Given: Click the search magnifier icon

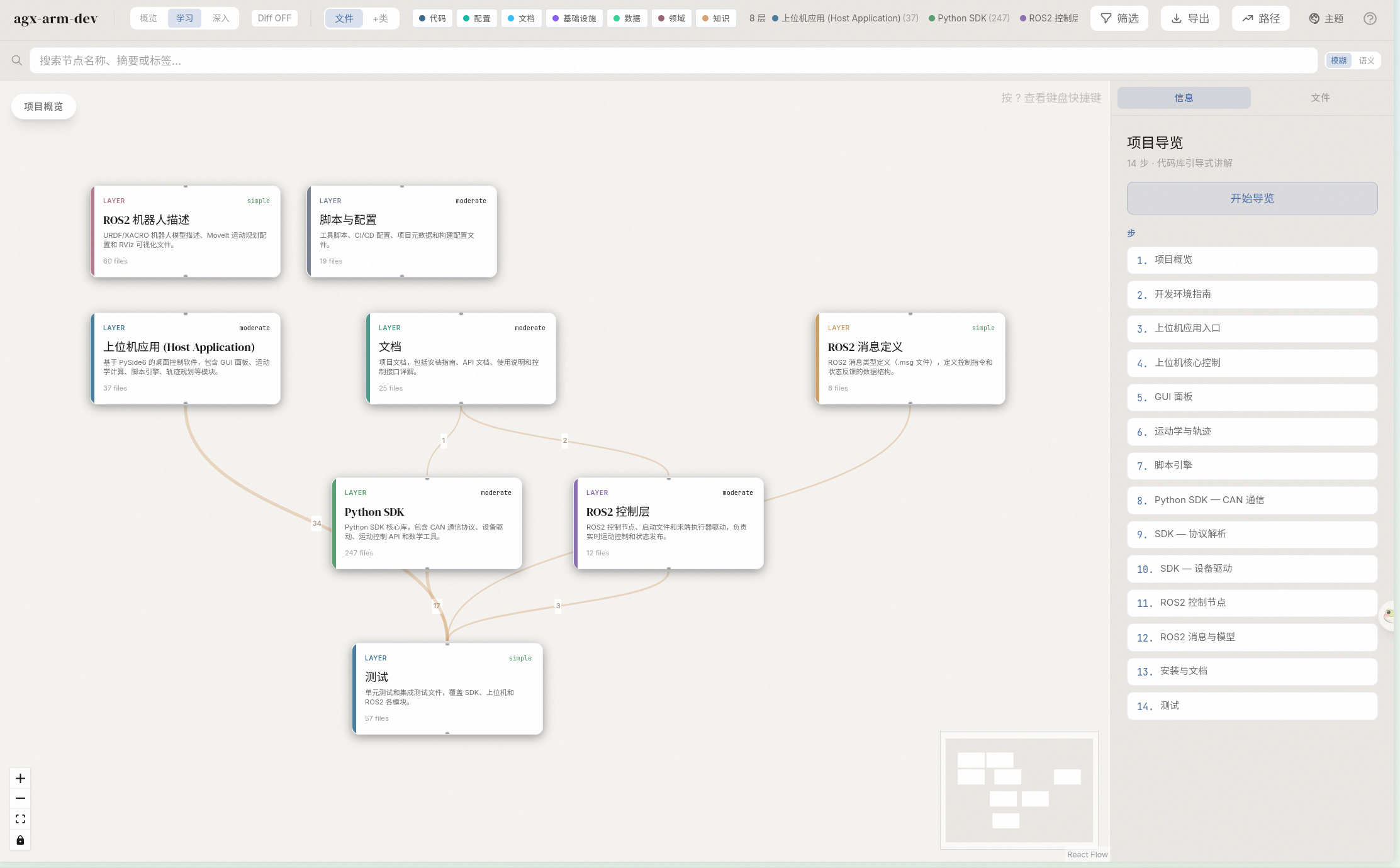Looking at the screenshot, I should (17, 60).
